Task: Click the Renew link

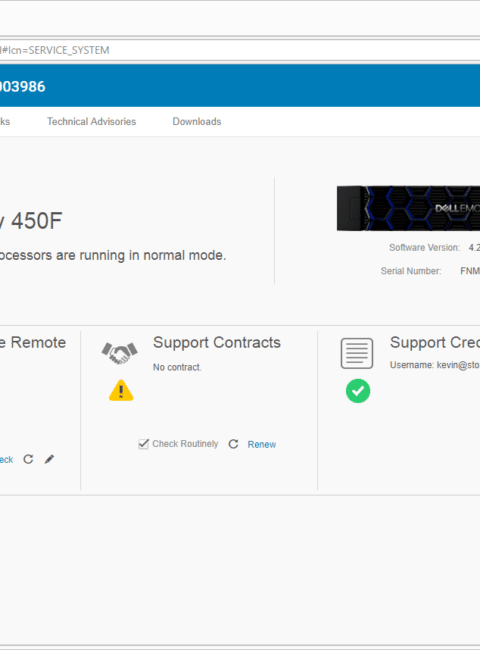Action: 262,444
